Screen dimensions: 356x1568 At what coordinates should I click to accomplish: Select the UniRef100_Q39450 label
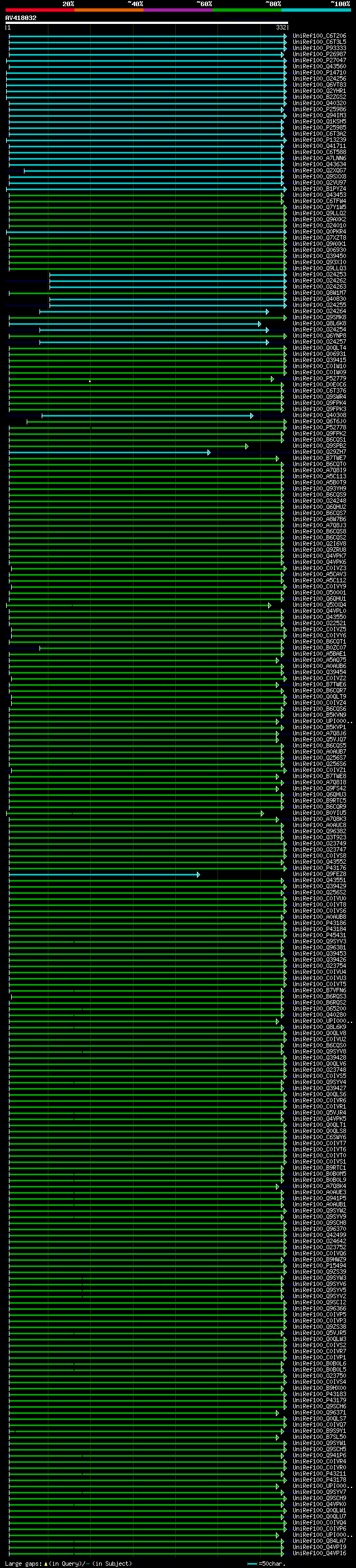(x=319, y=256)
